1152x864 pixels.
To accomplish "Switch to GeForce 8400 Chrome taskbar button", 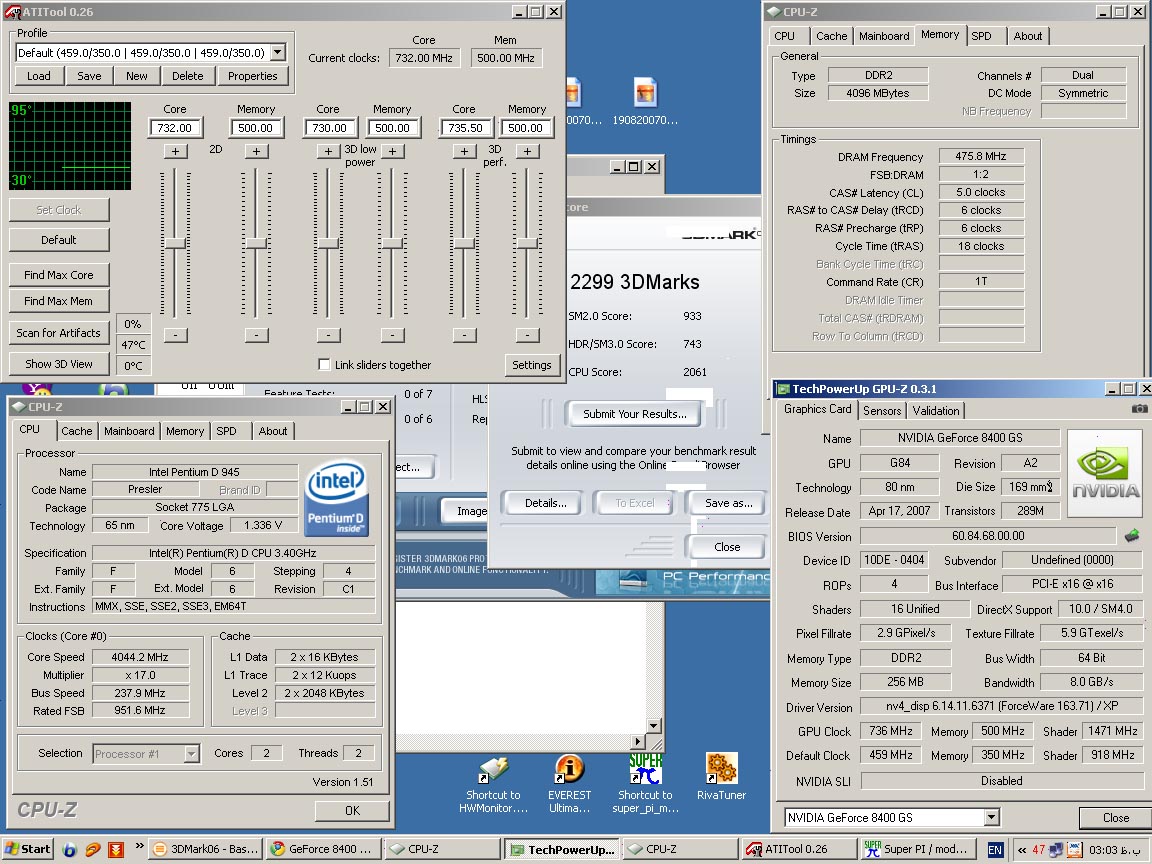I will click(x=322, y=849).
